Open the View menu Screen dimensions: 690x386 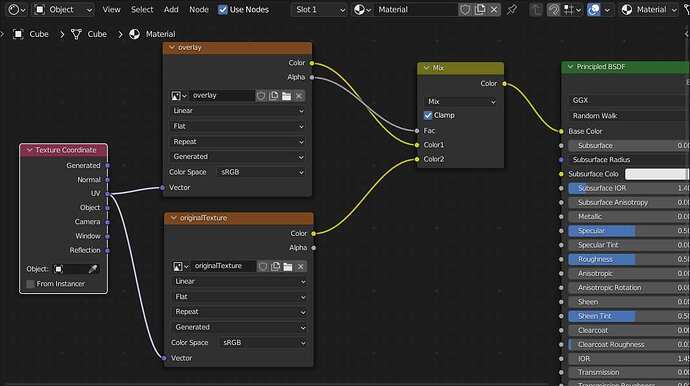[111, 9]
